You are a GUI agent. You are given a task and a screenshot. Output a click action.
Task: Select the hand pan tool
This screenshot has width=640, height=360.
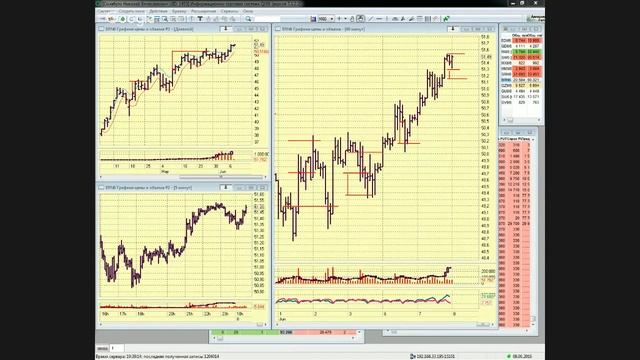(352, 19)
